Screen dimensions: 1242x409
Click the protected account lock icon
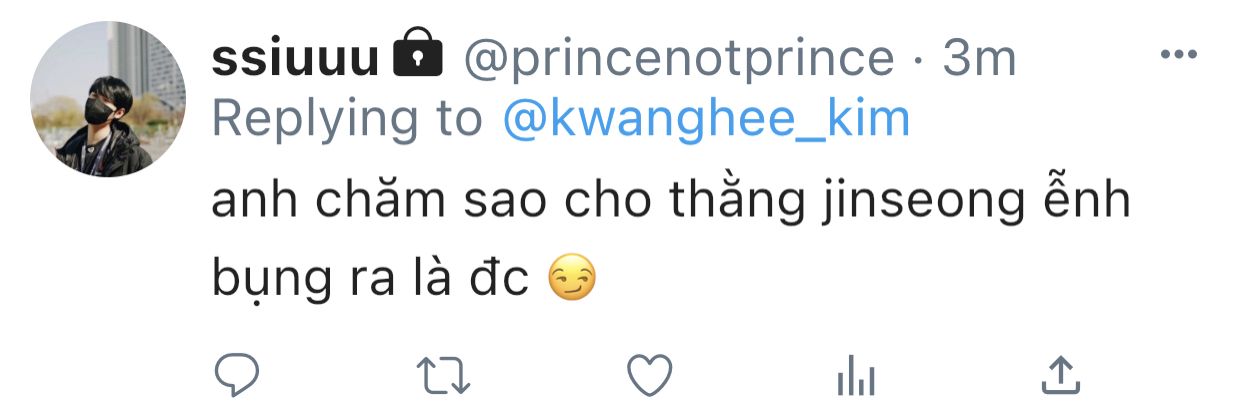click(418, 58)
